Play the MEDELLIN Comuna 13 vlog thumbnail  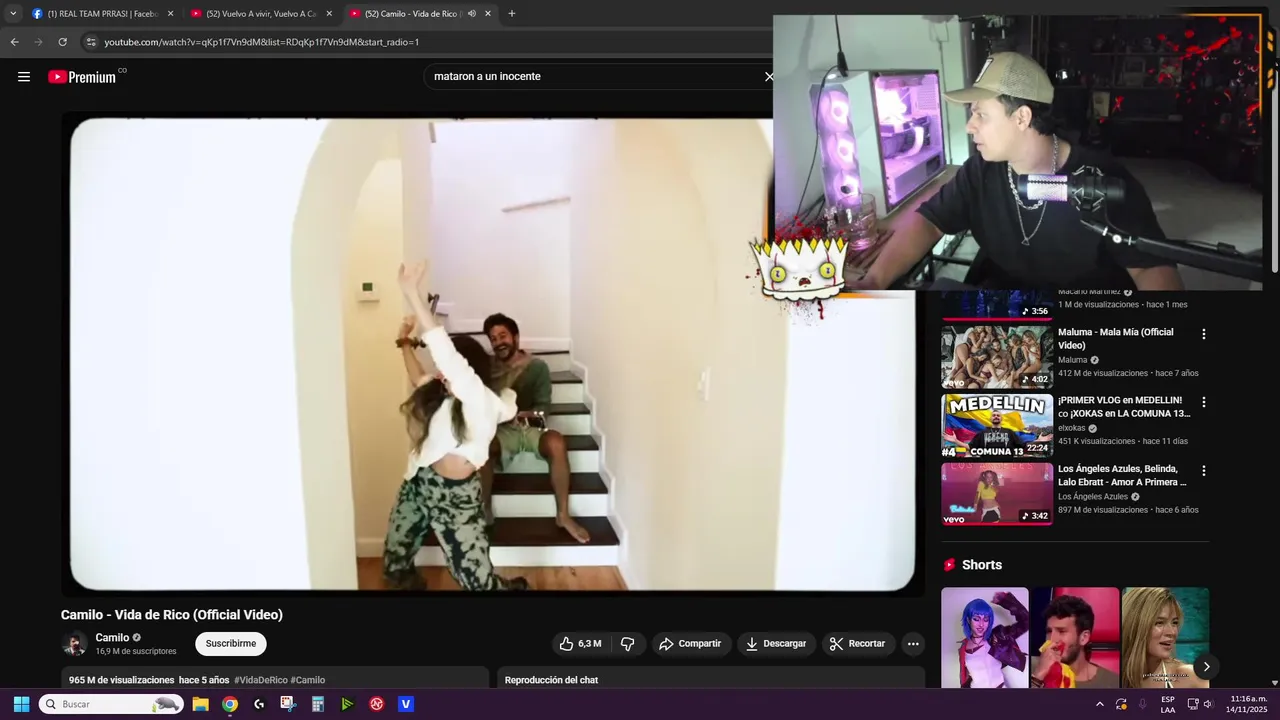point(997,425)
